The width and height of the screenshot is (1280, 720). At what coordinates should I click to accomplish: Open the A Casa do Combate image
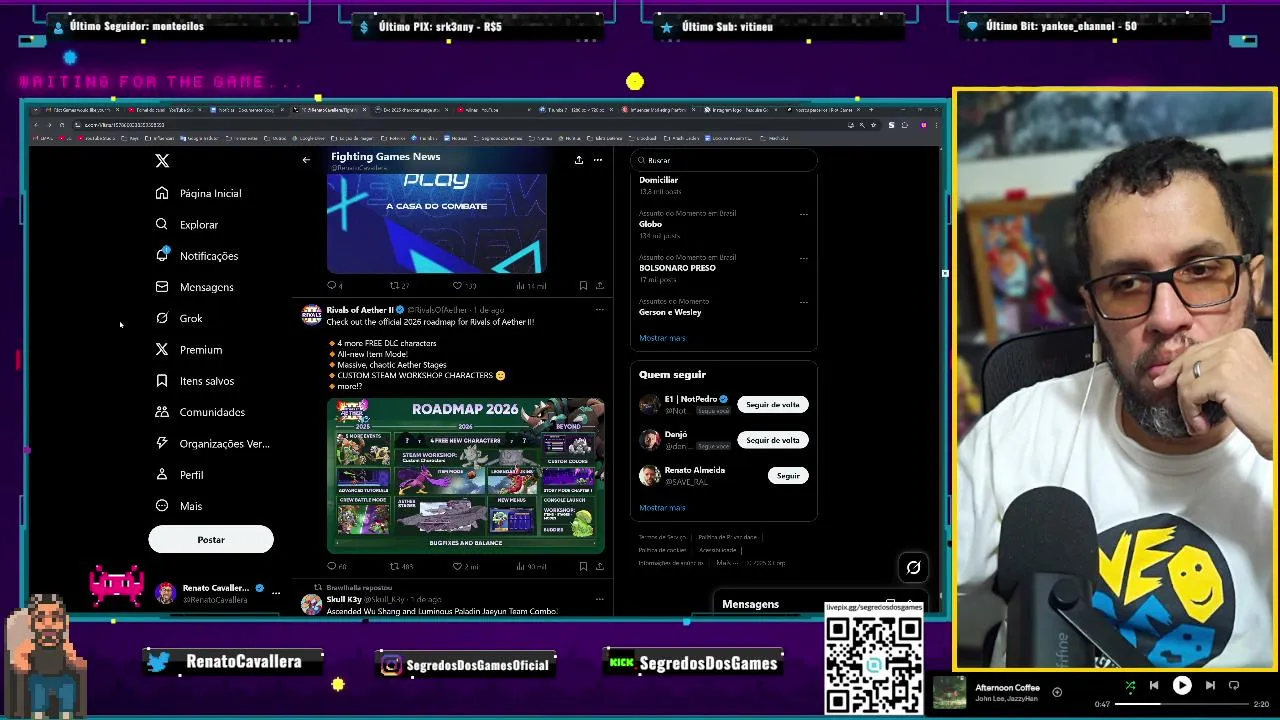(437, 223)
